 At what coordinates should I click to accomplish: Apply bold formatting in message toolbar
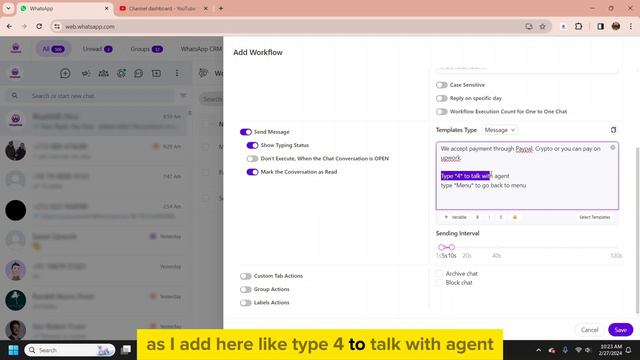click(x=477, y=217)
